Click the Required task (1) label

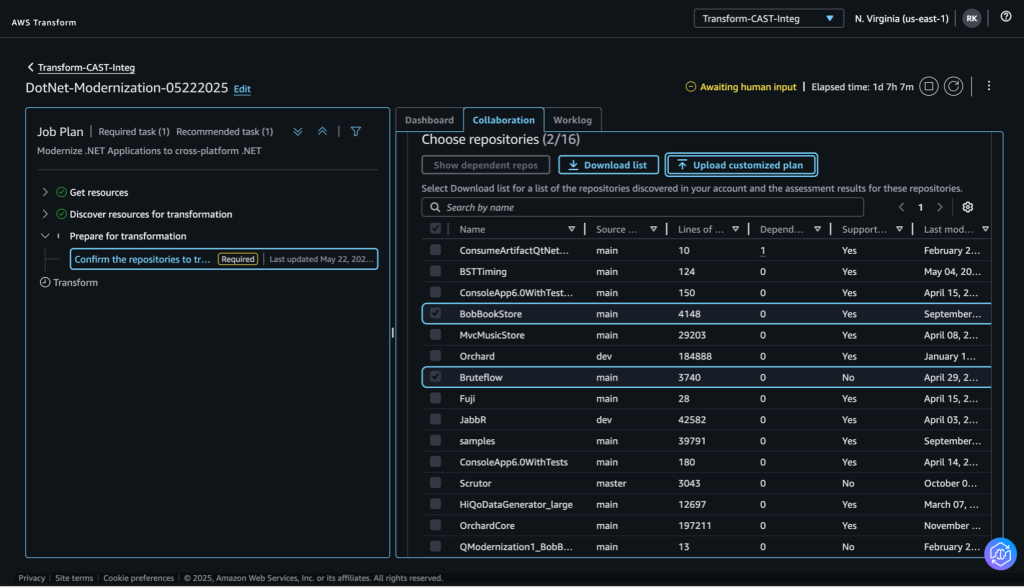[134, 131]
